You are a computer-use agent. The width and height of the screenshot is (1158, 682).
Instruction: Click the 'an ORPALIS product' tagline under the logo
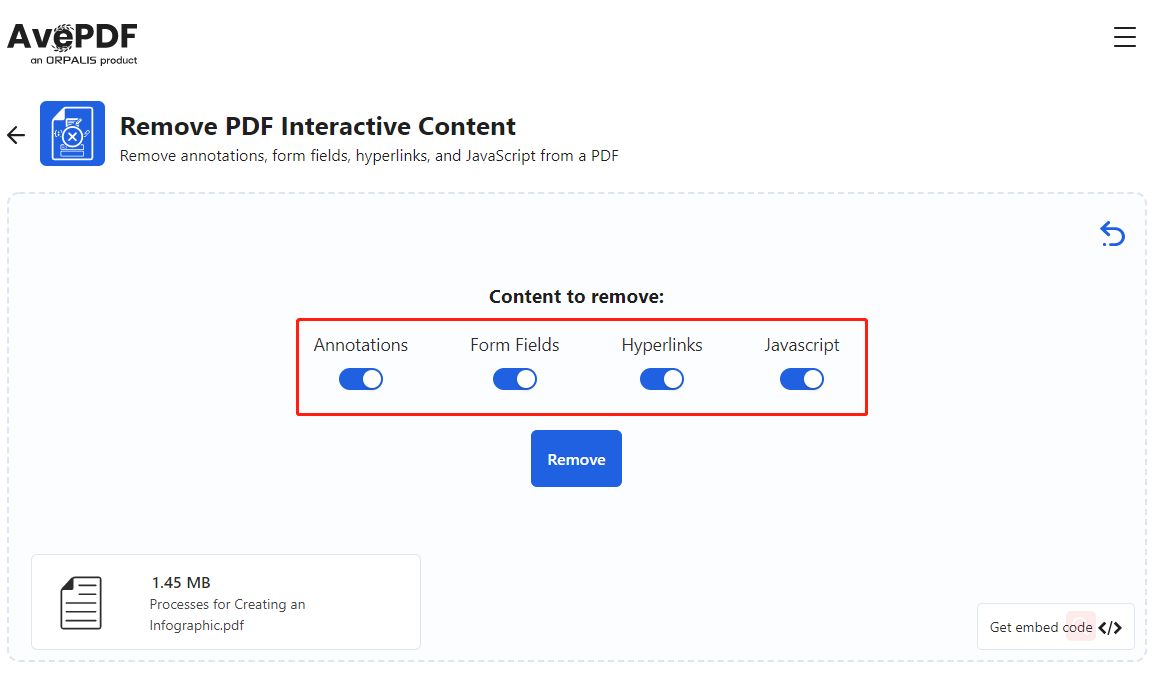click(83, 60)
